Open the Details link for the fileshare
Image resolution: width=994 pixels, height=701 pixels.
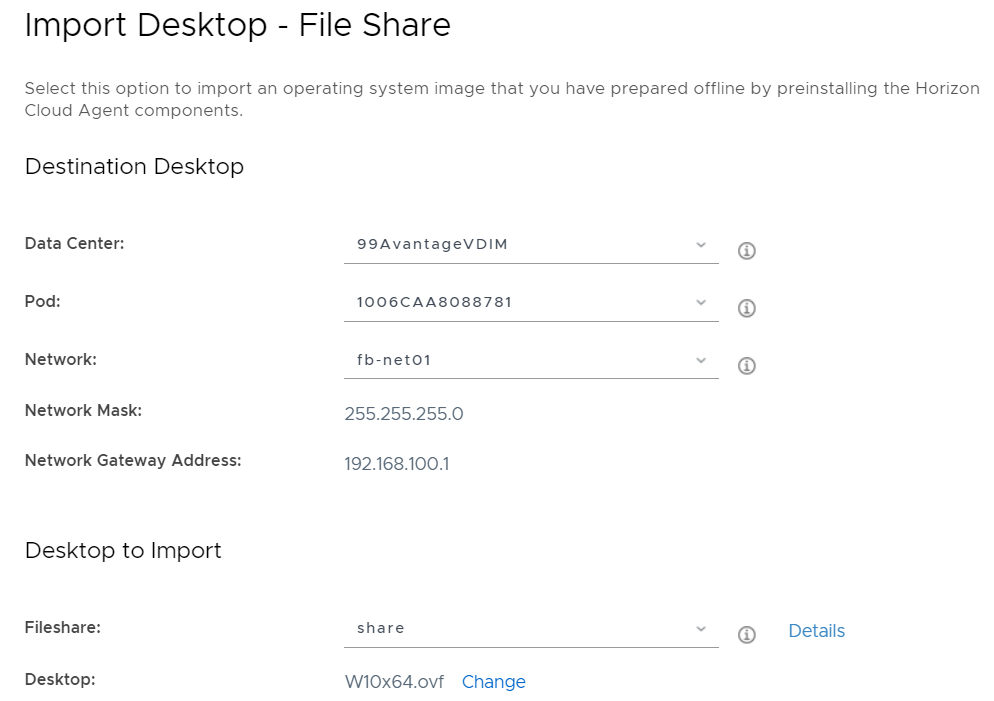(816, 631)
